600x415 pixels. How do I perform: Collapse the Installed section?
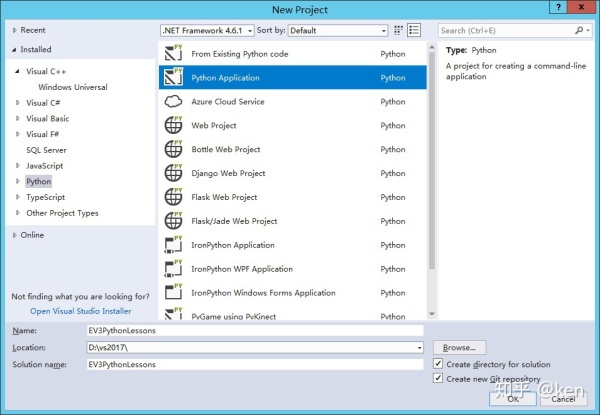pos(14,49)
